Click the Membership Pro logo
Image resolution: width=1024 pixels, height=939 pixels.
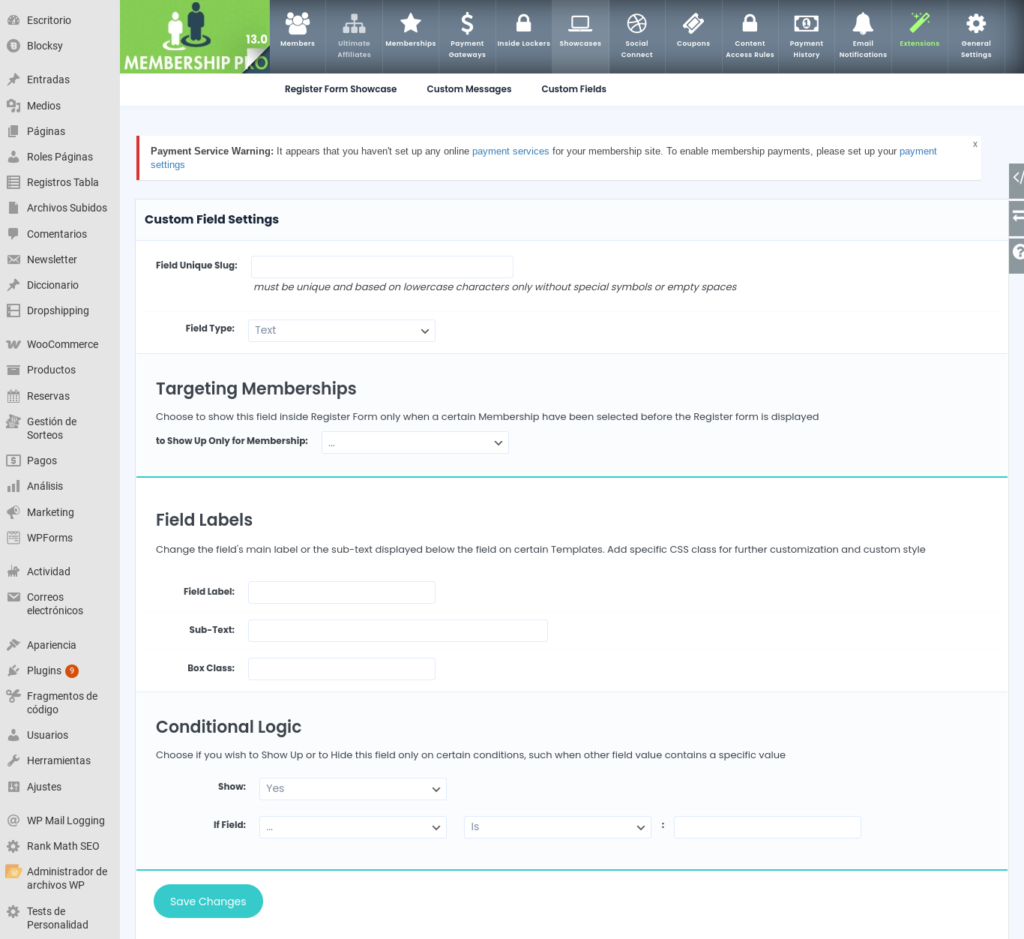(195, 37)
